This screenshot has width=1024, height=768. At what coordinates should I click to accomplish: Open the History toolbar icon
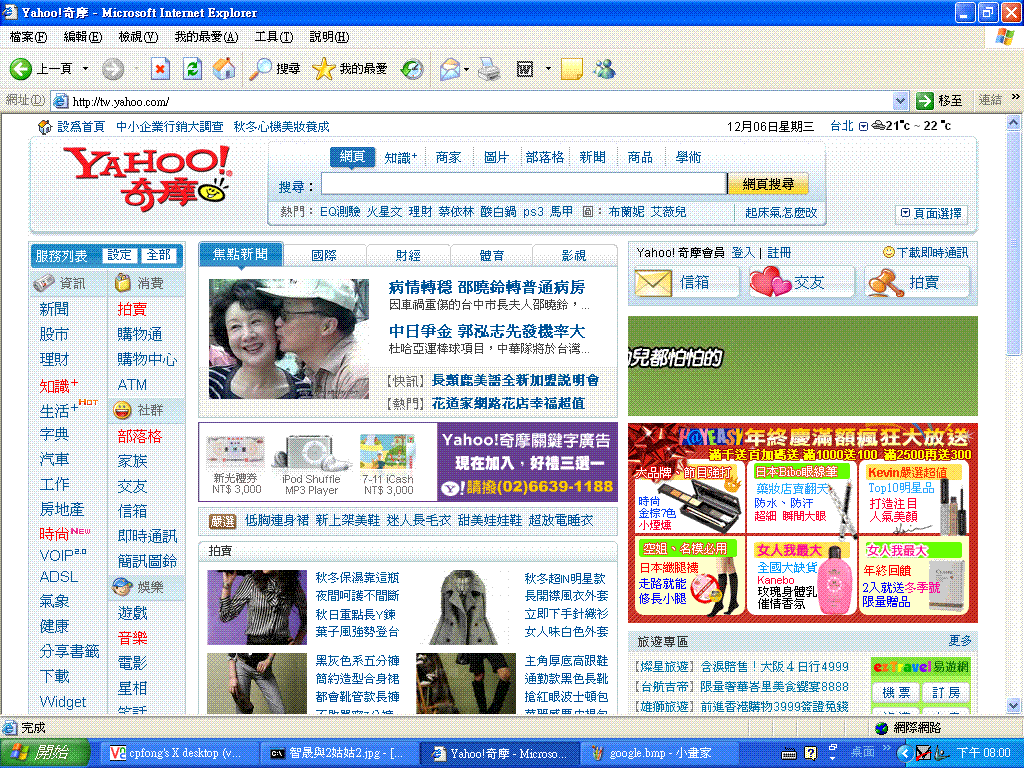pos(411,68)
